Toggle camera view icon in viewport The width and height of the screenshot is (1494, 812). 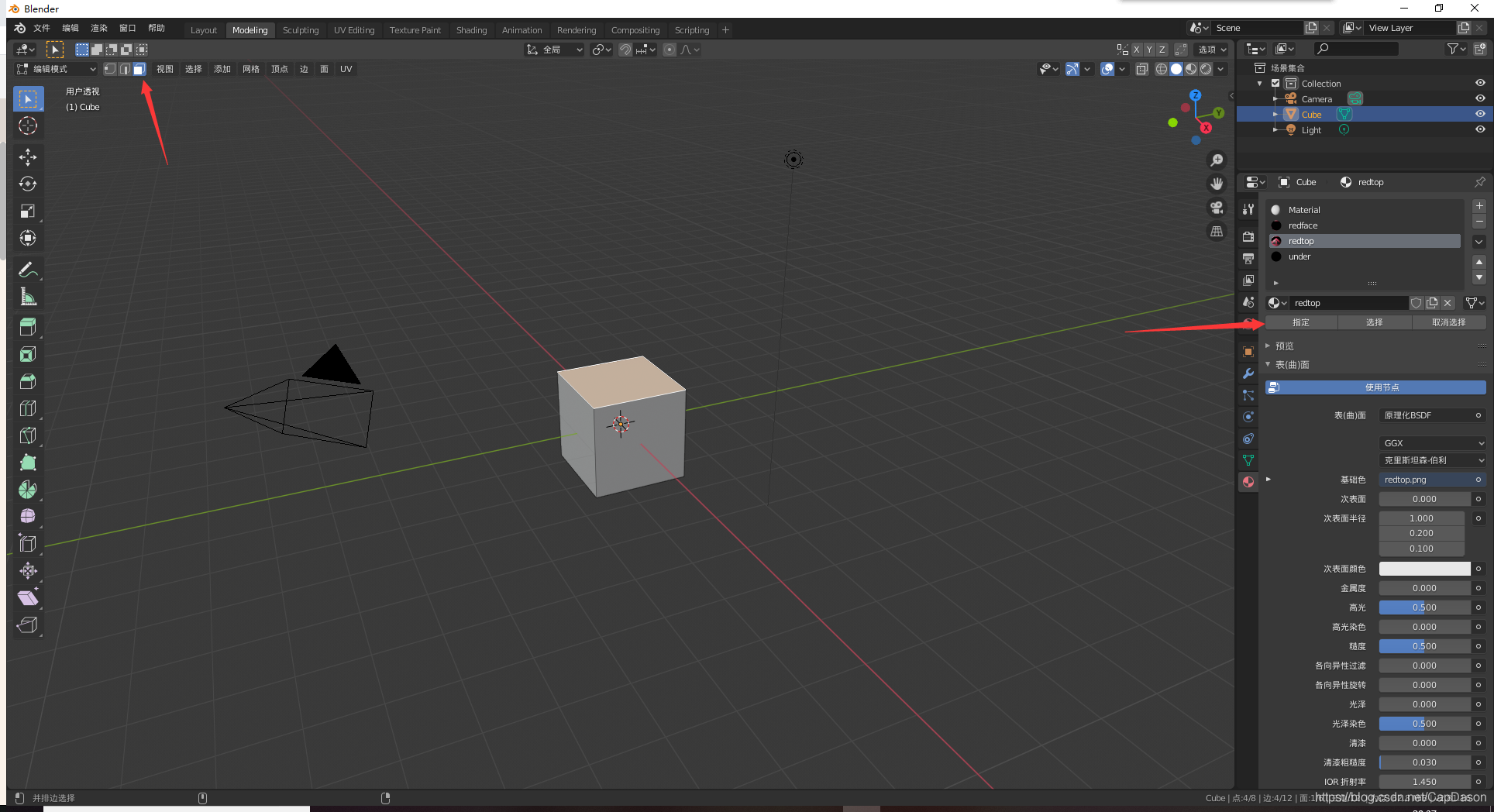click(1217, 208)
